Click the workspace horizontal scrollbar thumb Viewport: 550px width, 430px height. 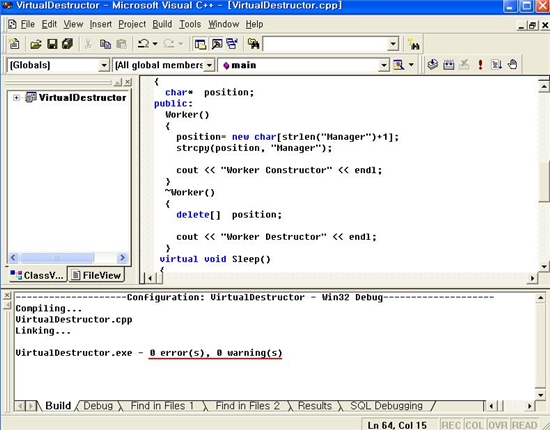(57, 258)
